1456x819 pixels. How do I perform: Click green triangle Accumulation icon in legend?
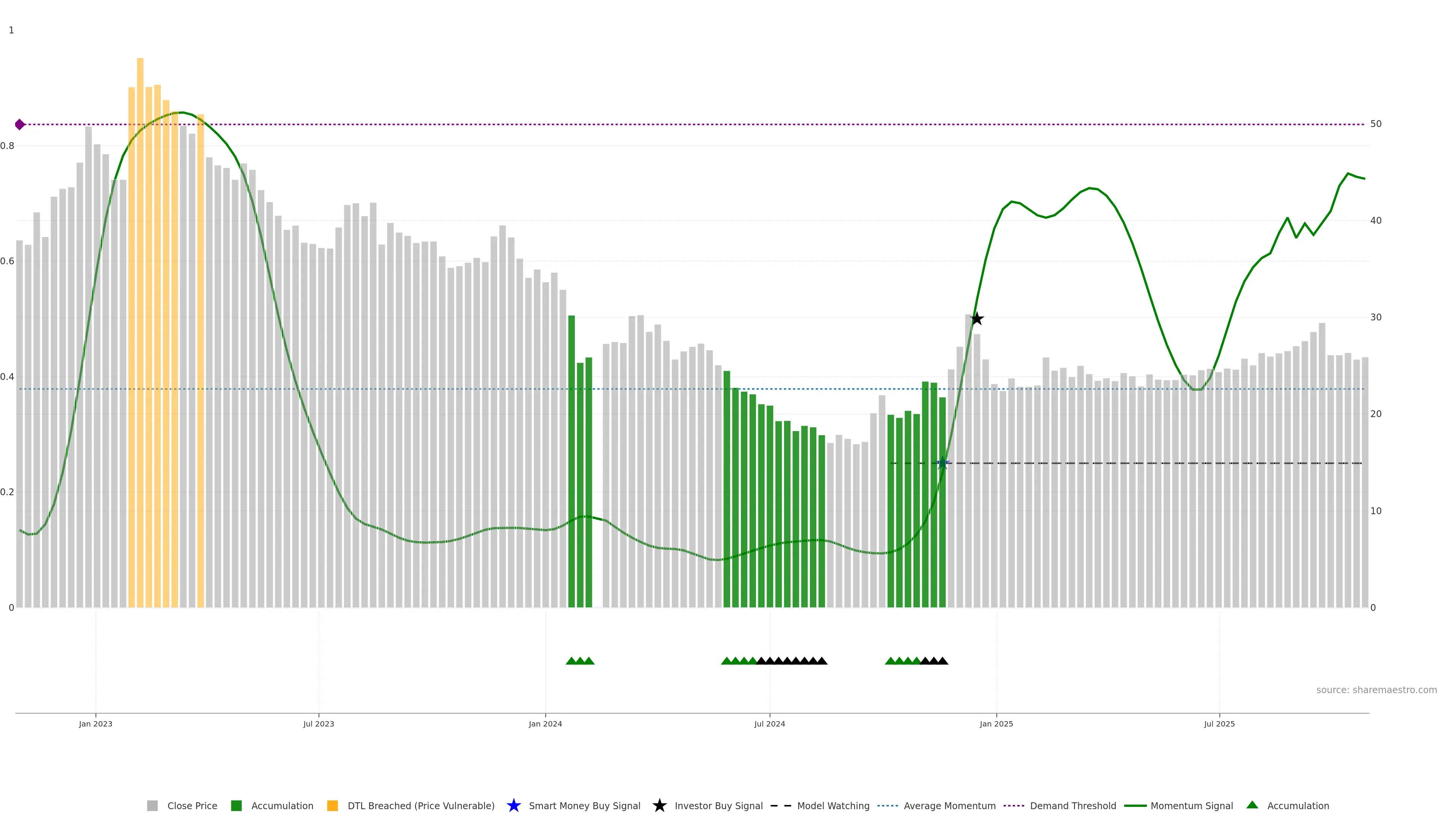(x=1252, y=805)
